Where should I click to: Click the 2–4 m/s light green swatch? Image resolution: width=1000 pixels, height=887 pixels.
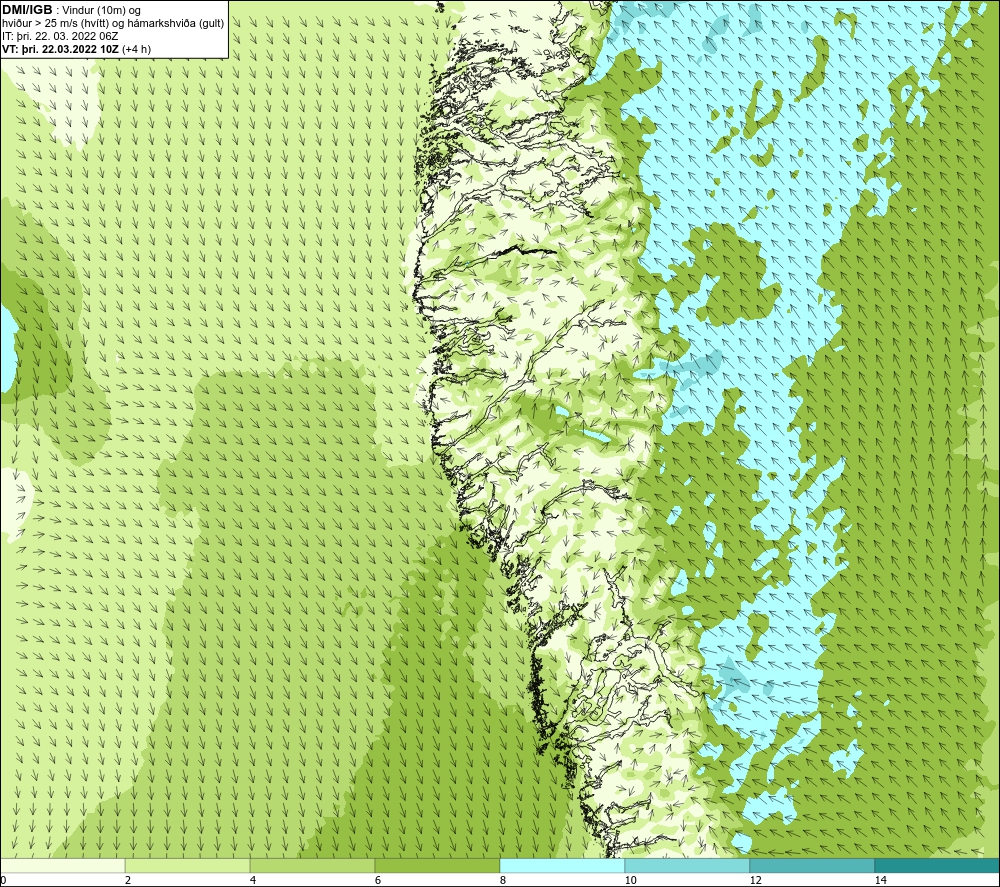coord(188,865)
